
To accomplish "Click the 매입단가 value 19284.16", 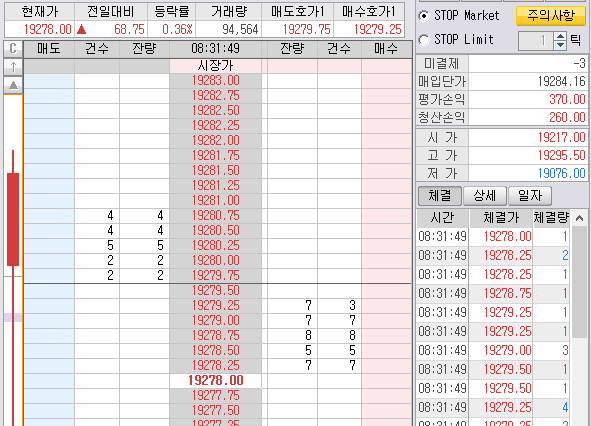I will 562,81.
